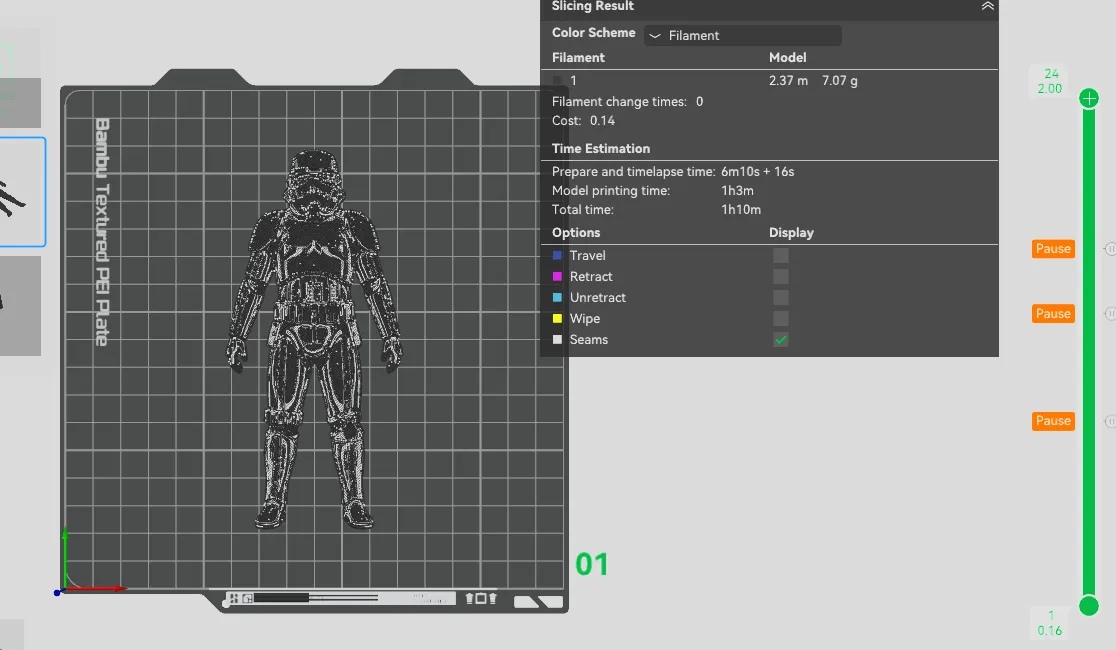Click the cyan Unretract legend swatch
1116x650 pixels.
point(557,298)
